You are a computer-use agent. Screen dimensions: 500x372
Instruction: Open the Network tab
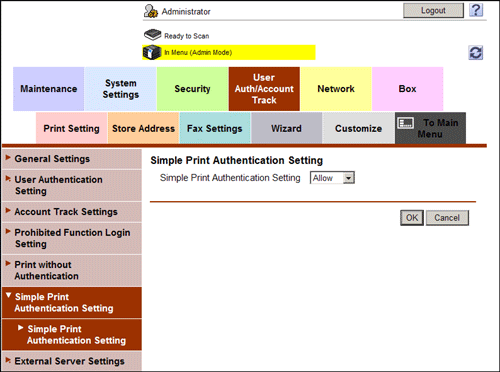(x=336, y=89)
